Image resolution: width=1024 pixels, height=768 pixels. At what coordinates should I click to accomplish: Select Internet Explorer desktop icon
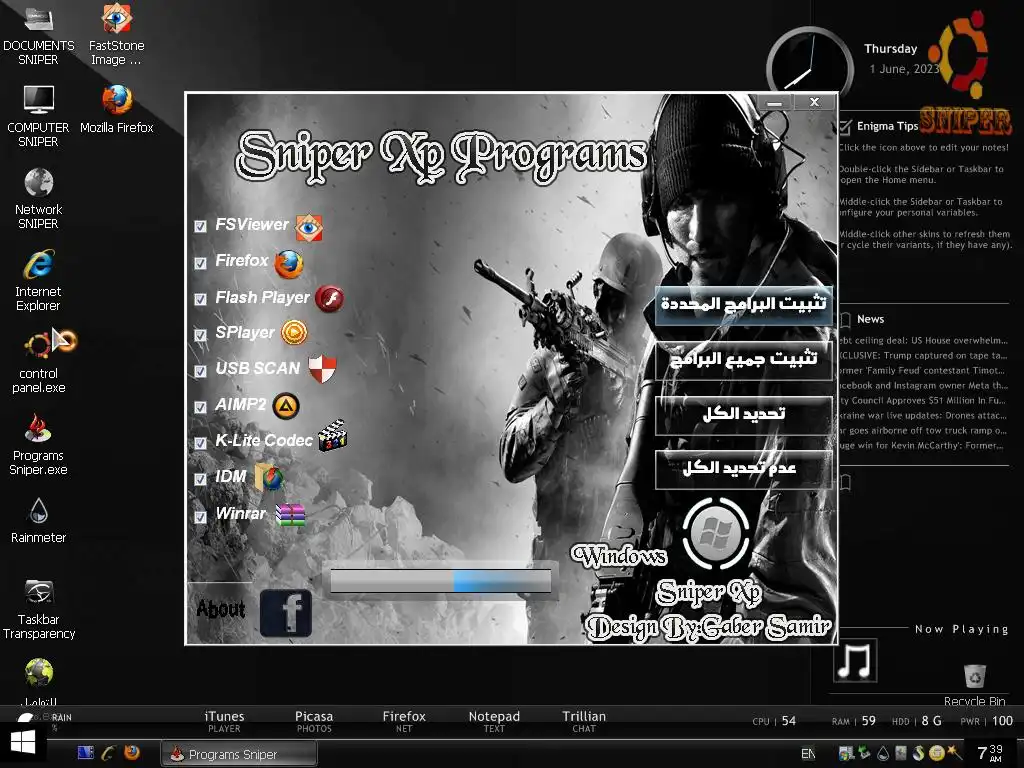(39, 281)
